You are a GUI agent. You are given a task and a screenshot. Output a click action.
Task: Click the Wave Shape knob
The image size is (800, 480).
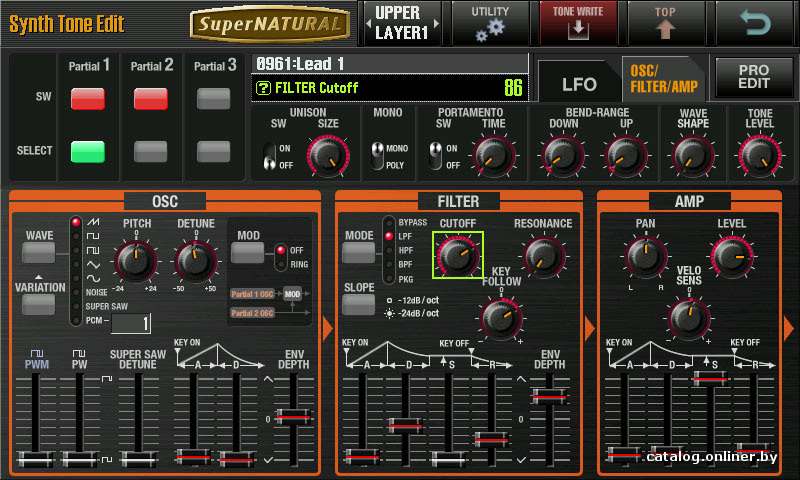click(693, 156)
